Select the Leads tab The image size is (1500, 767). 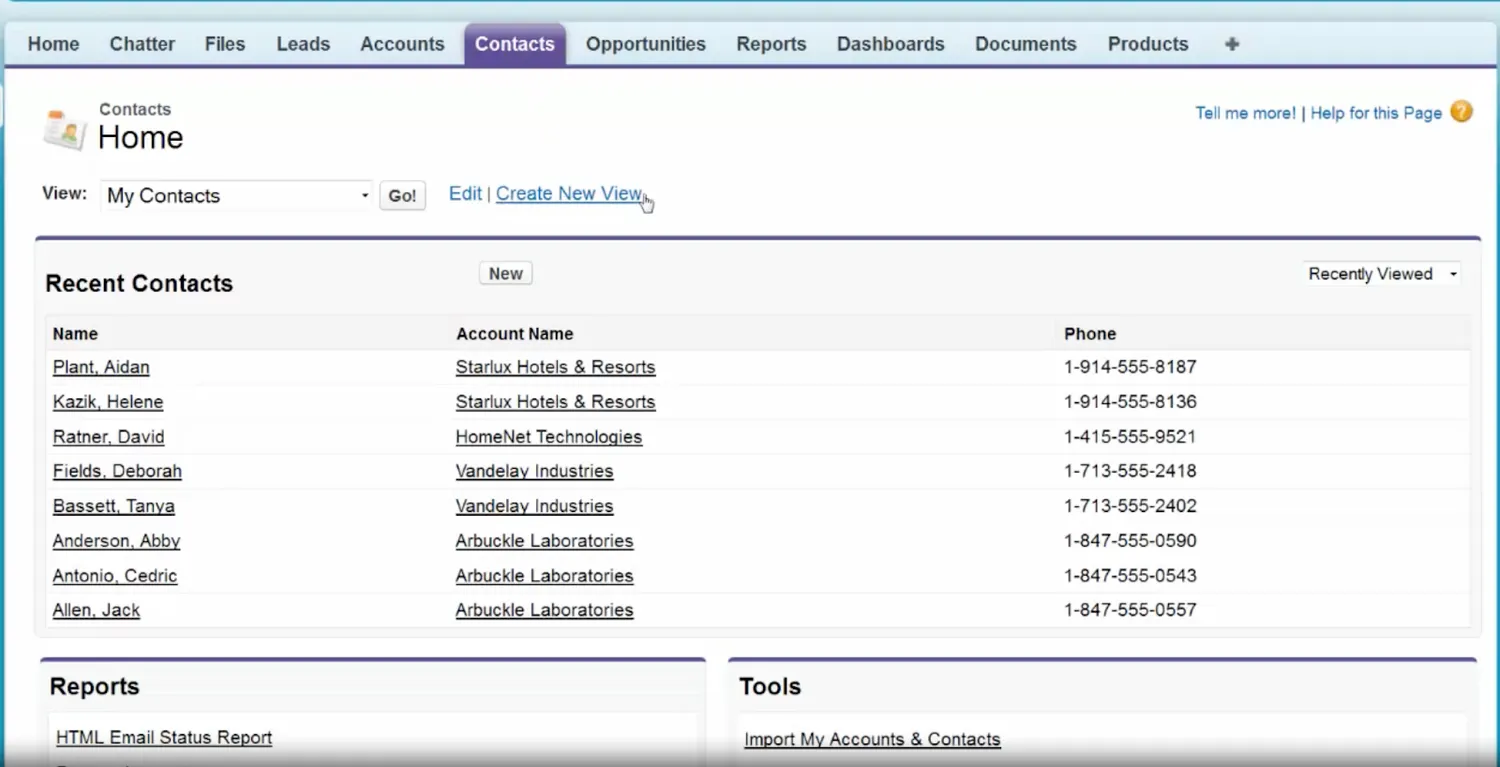[303, 44]
